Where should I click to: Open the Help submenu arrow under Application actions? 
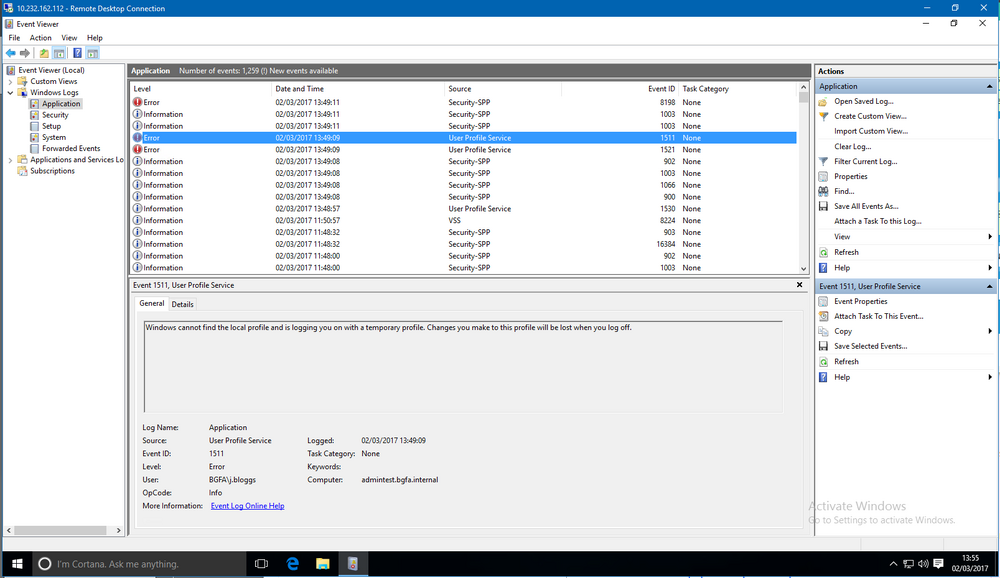tap(990, 268)
